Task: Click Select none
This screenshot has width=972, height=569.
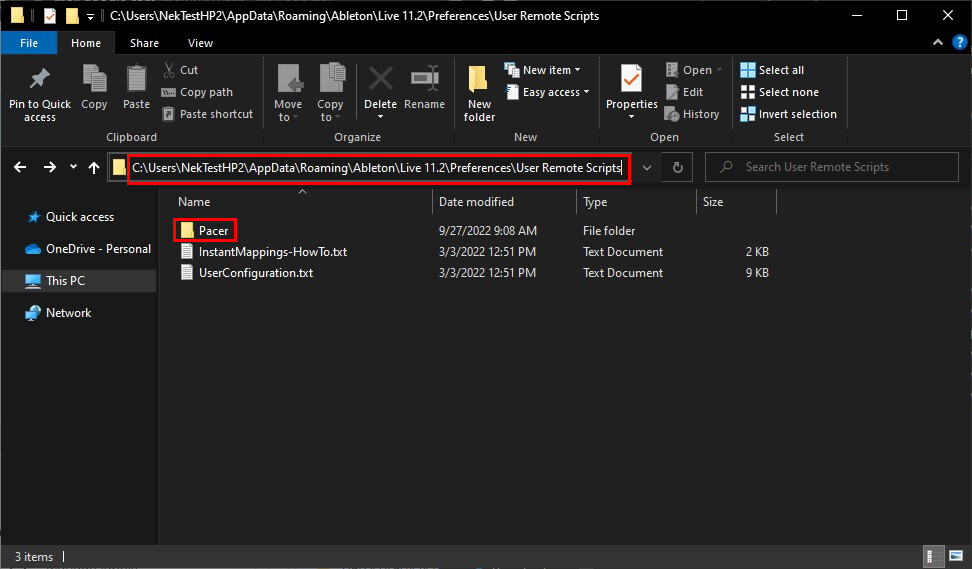Action: 780,92
